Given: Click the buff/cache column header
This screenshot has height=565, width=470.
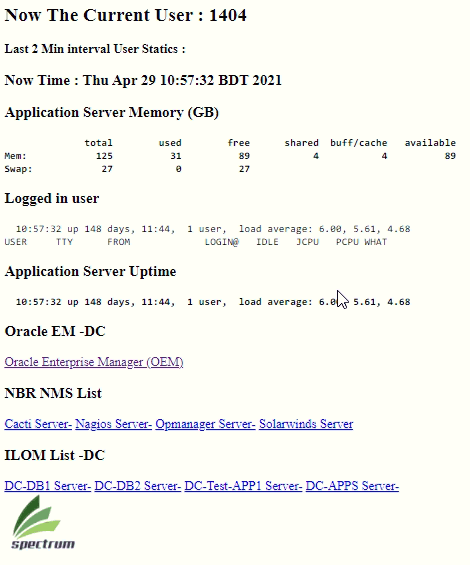Looking at the screenshot, I should click(359, 143).
